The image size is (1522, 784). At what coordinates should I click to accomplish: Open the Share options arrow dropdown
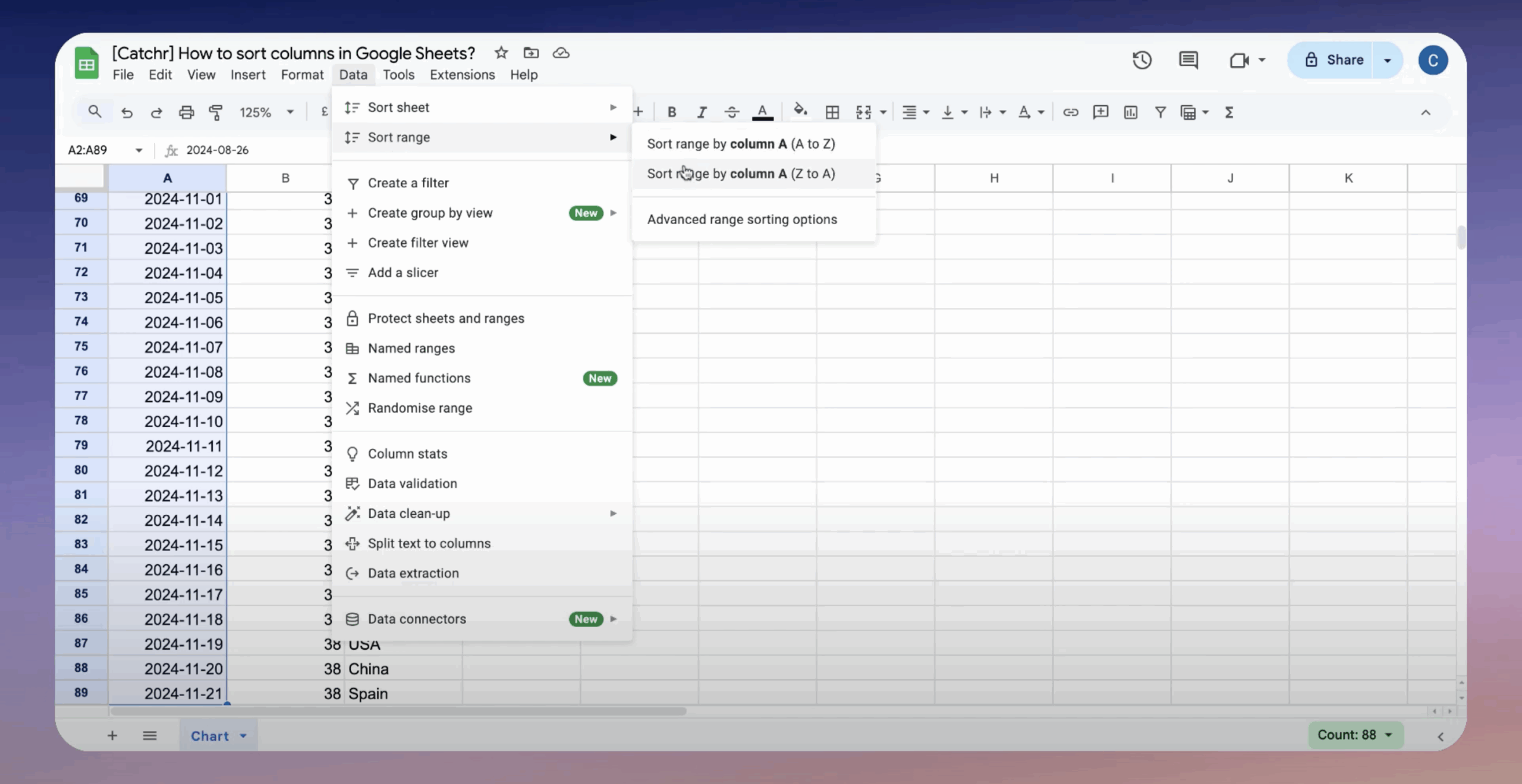pos(1388,60)
